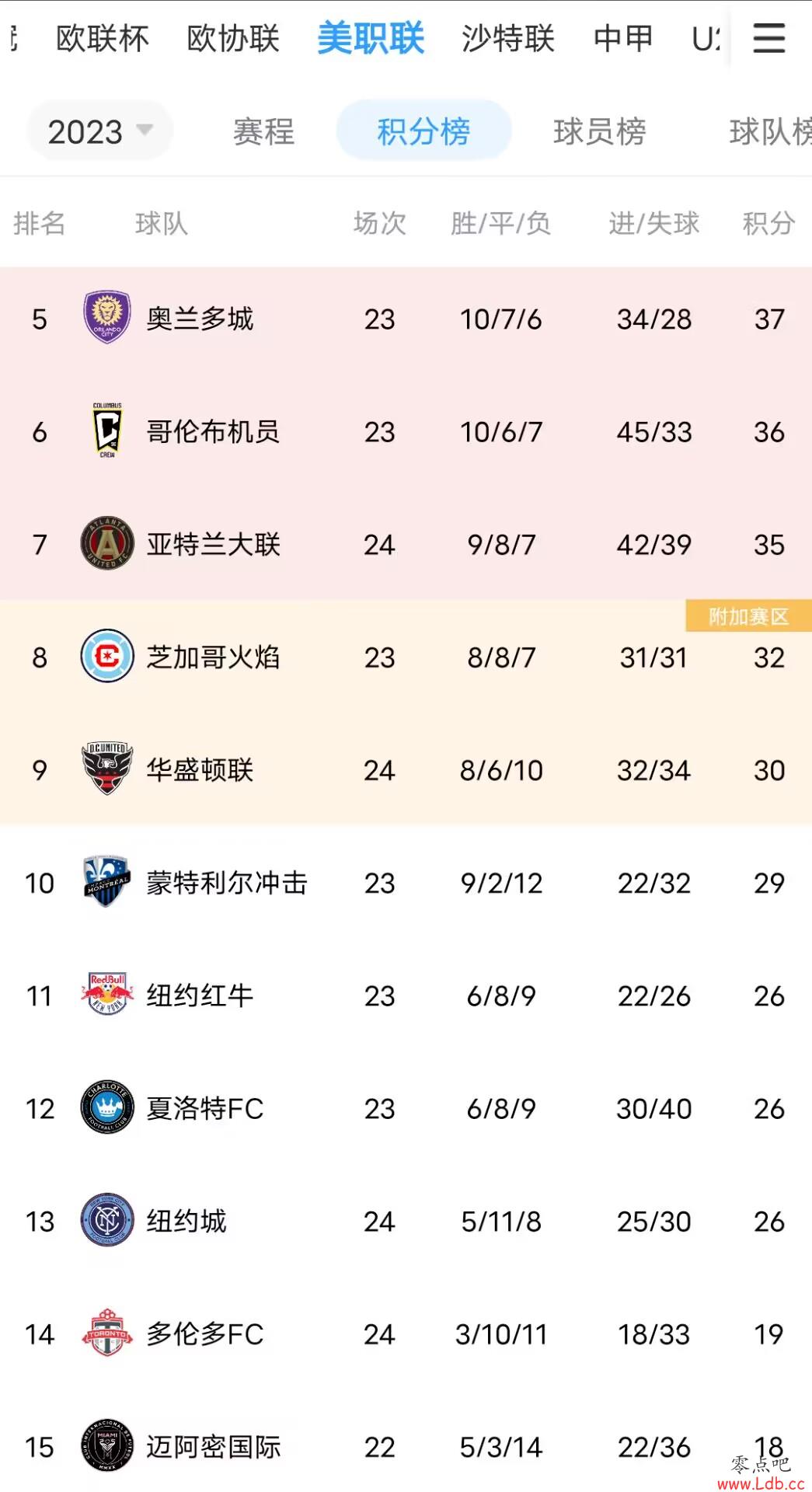812x1492 pixels.
Task: Select the 球员榜 player ranking tab
Action: click(x=599, y=131)
